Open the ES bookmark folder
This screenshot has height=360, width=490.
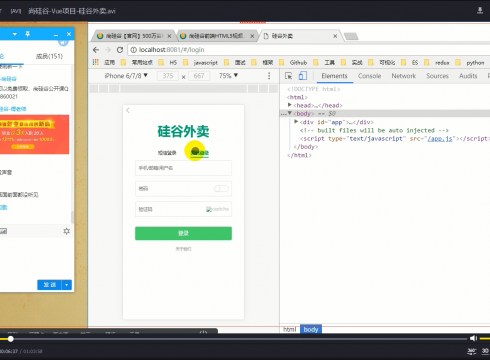(x=410, y=62)
